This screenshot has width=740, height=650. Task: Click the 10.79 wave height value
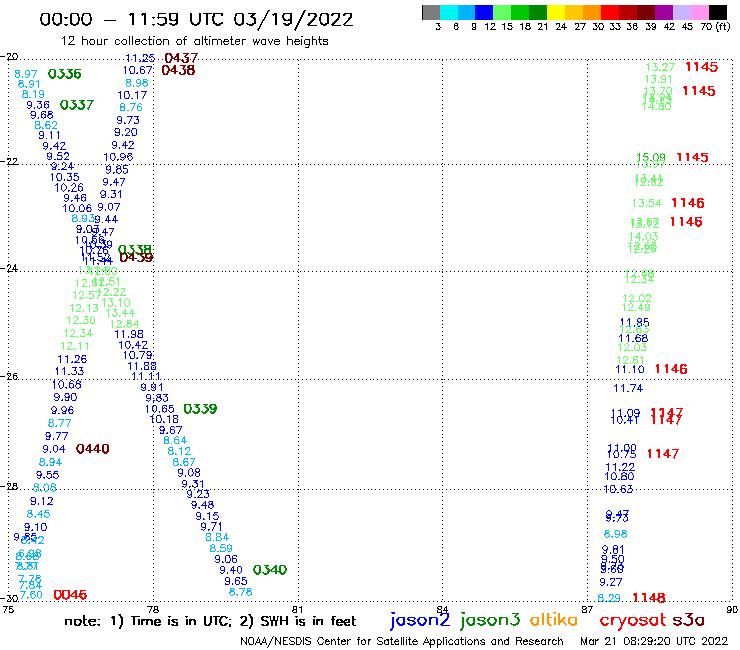point(138,355)
